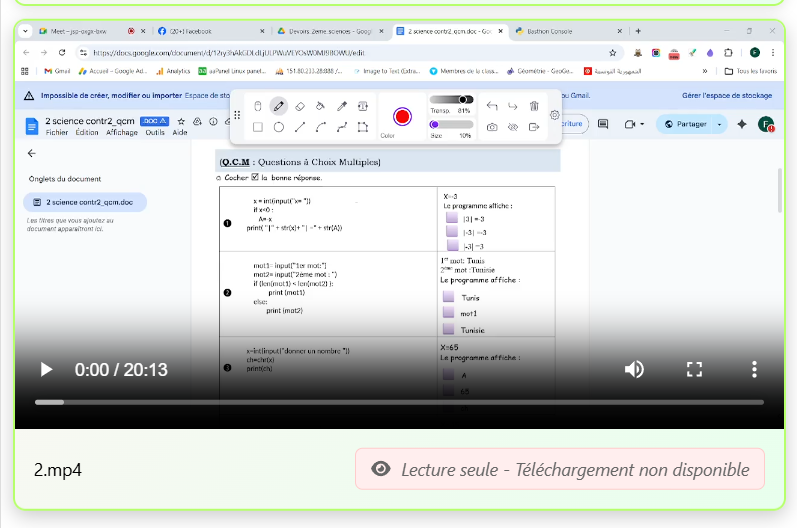The width and height of the screenshot is (797, 528).
Task: Pick the paint bucket fill tool
Action: [x=321, y=105]
